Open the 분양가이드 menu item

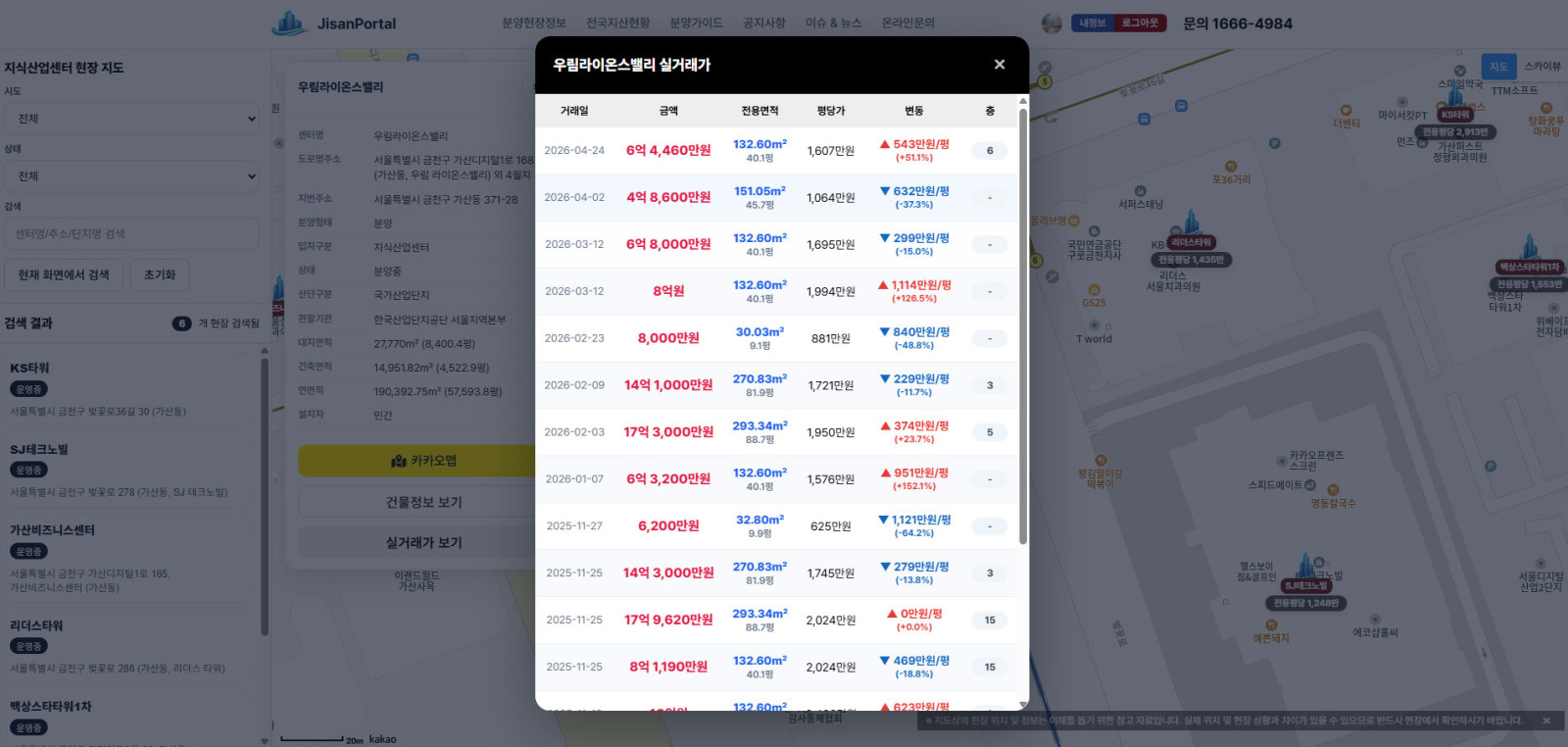(x=696, y=23)
